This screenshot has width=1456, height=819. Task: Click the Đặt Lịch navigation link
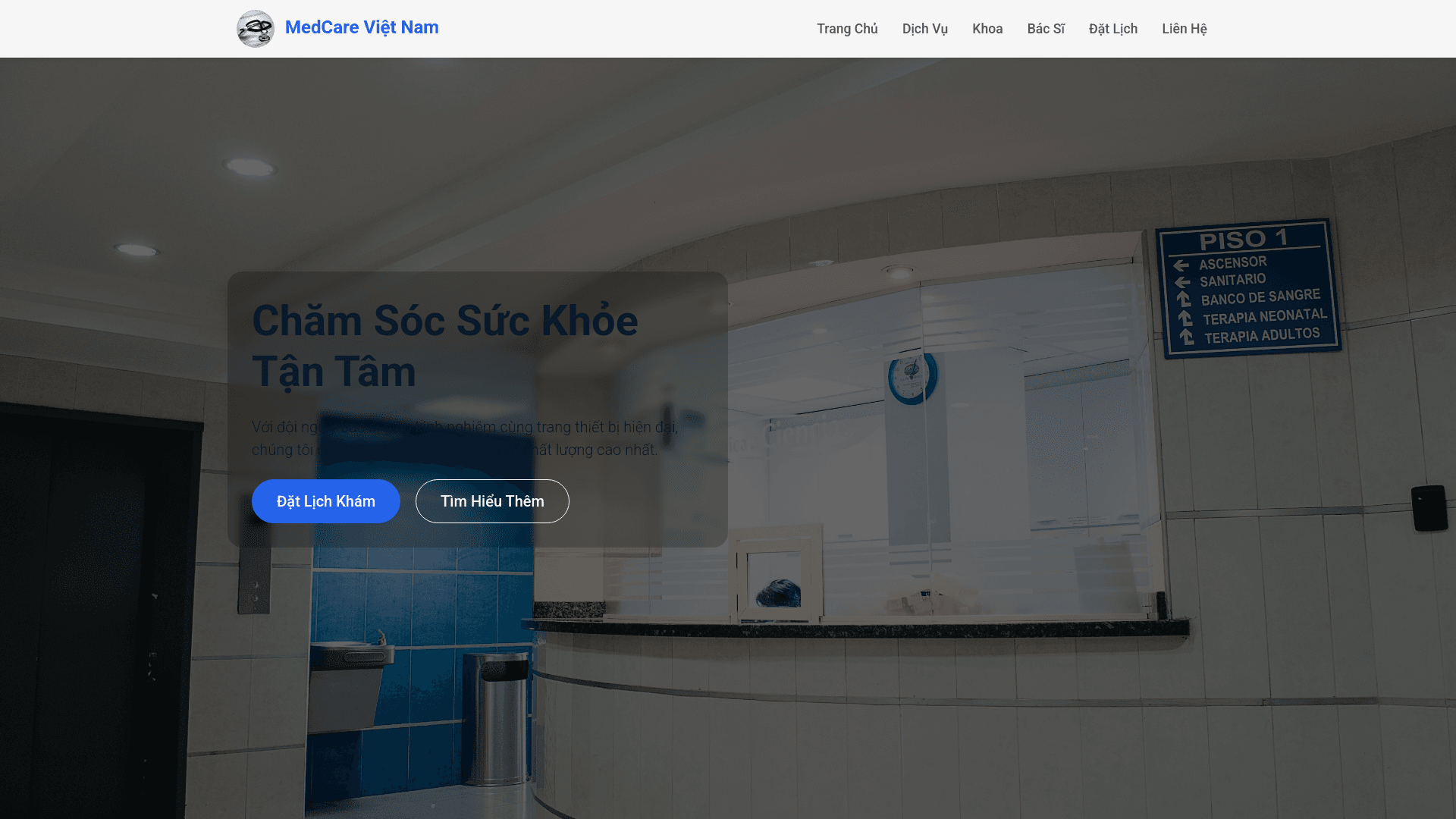(1112, 29)
